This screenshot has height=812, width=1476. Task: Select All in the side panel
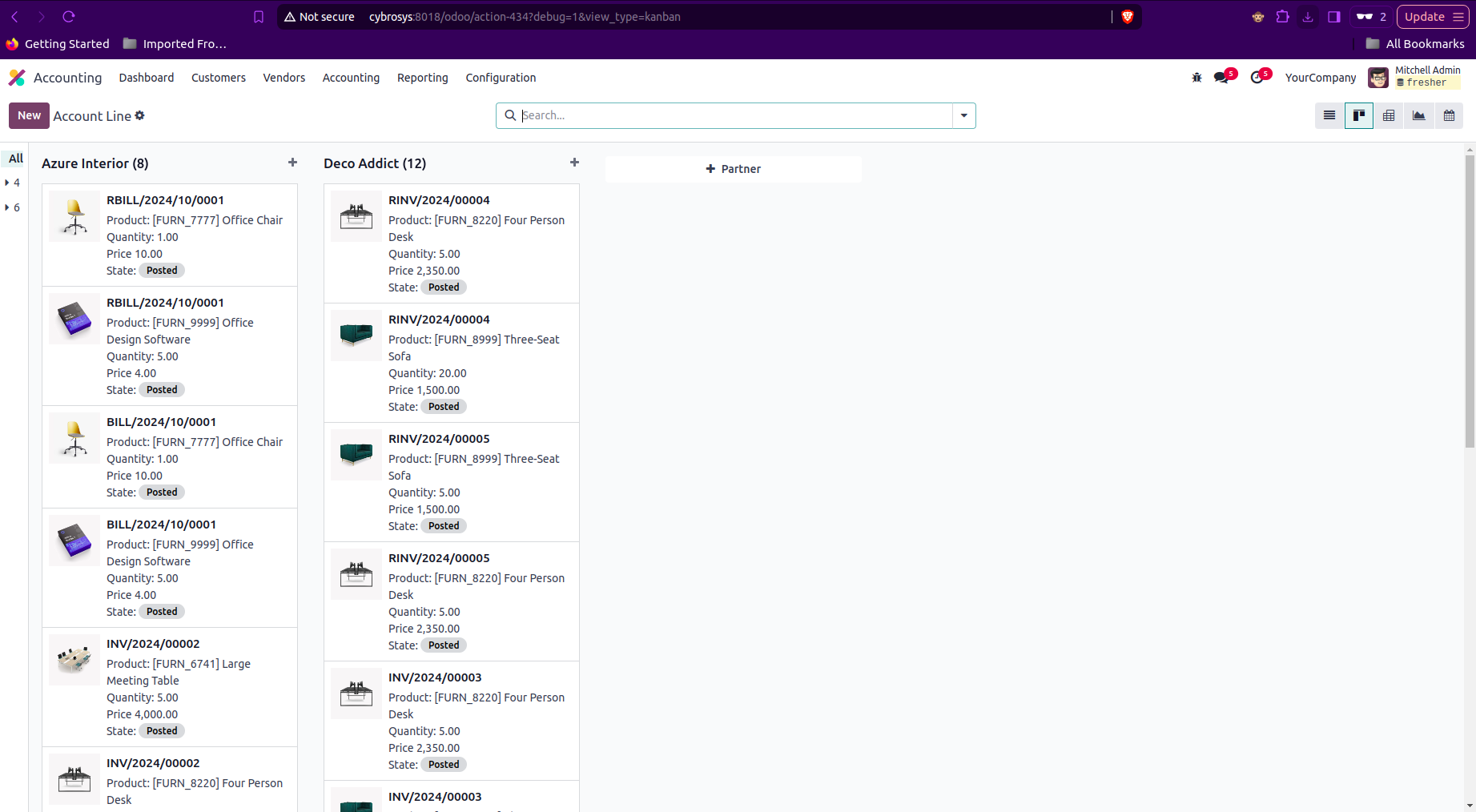[16, 159]
